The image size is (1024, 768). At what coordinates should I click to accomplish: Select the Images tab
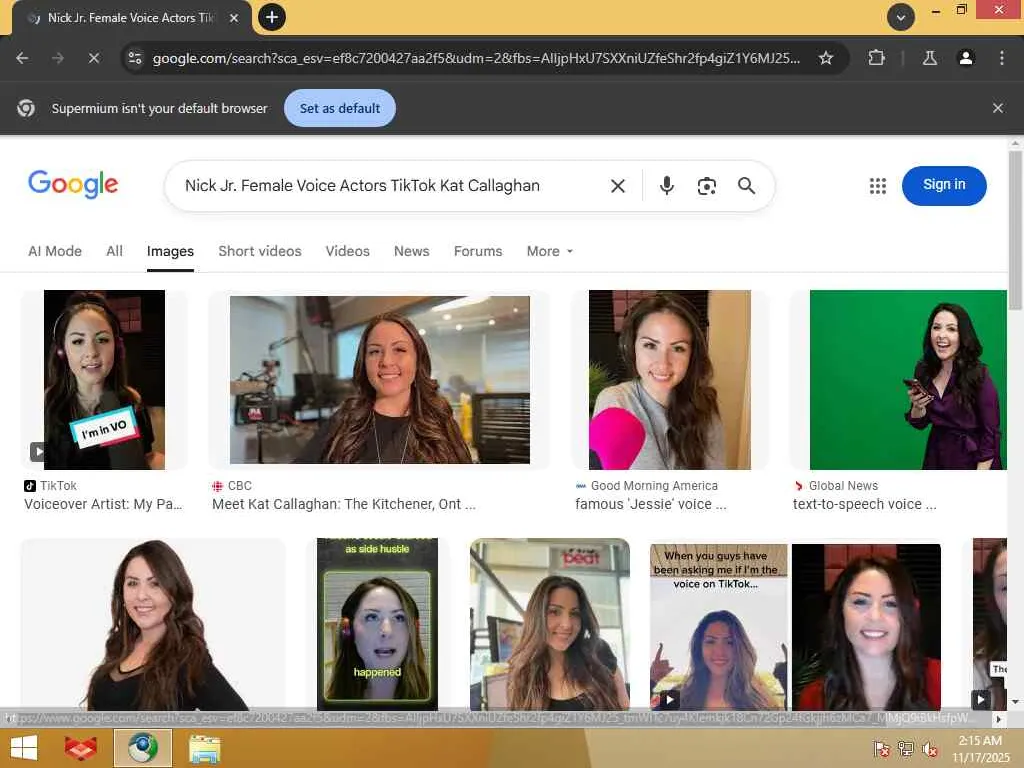click(x=170, y=251)
